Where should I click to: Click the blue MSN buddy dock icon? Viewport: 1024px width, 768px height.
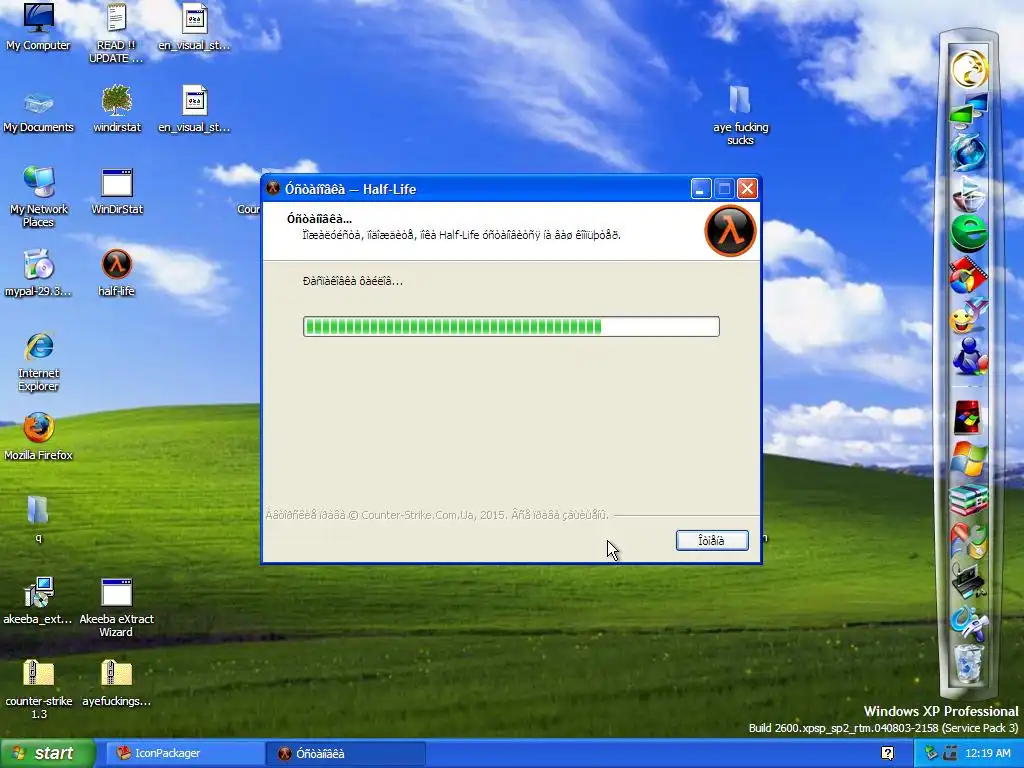coord(969,356)
